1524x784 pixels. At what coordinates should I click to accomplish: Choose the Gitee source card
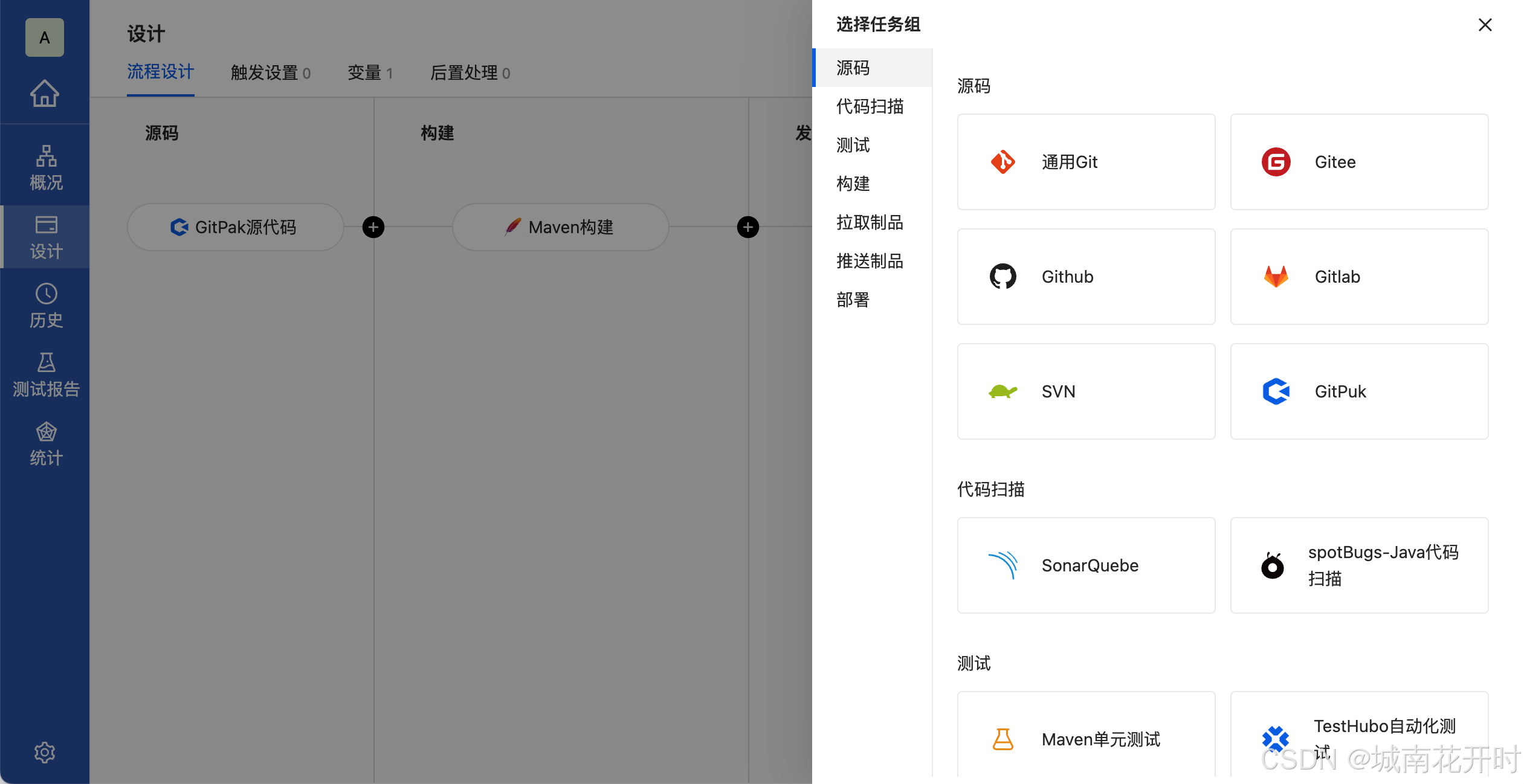[1359, 162]
